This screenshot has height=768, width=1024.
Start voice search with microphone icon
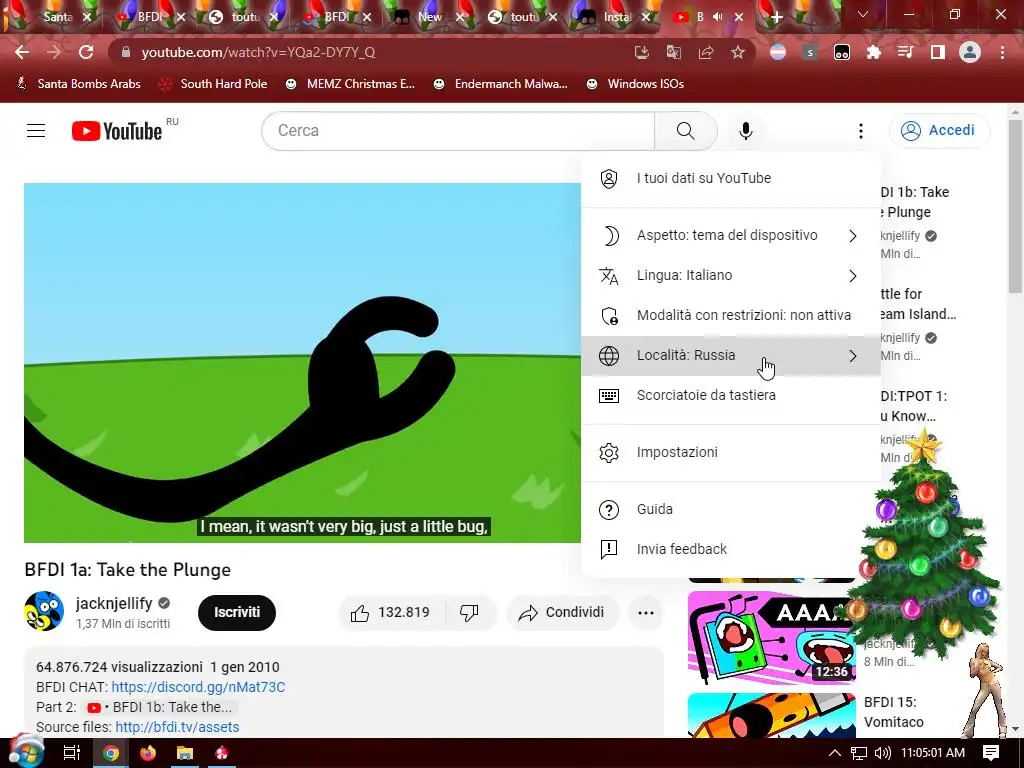pos(745,131)
